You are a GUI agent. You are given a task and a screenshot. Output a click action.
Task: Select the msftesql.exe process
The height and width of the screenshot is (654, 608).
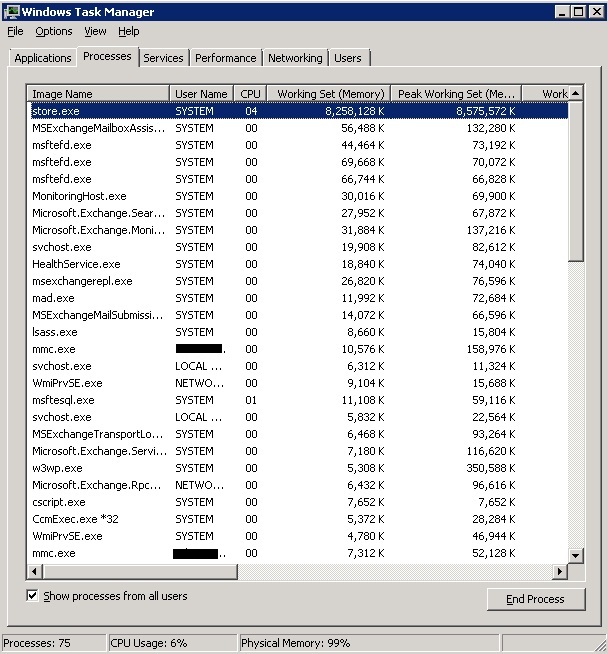click(299, 400)
